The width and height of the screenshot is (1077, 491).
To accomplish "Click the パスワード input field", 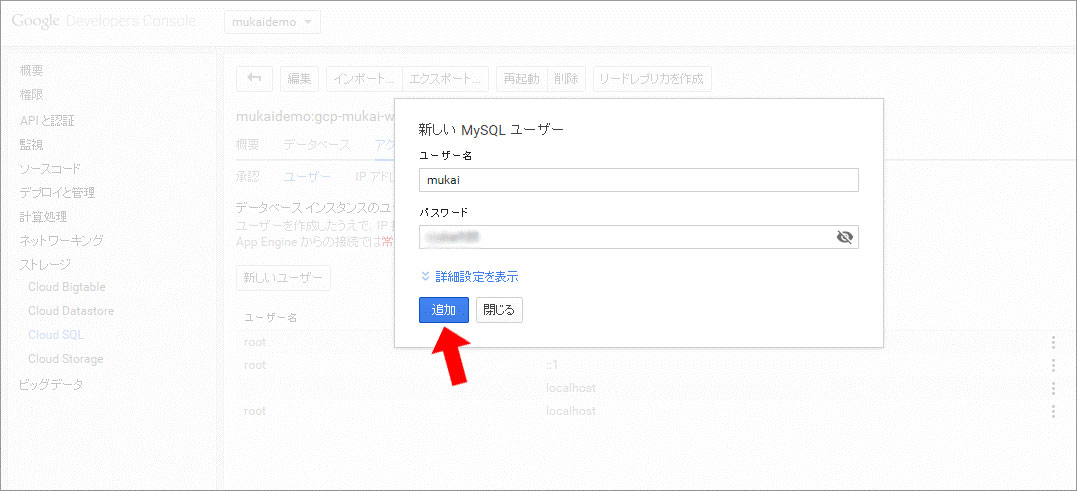I will pyautogui.click(x=639, y=237).
